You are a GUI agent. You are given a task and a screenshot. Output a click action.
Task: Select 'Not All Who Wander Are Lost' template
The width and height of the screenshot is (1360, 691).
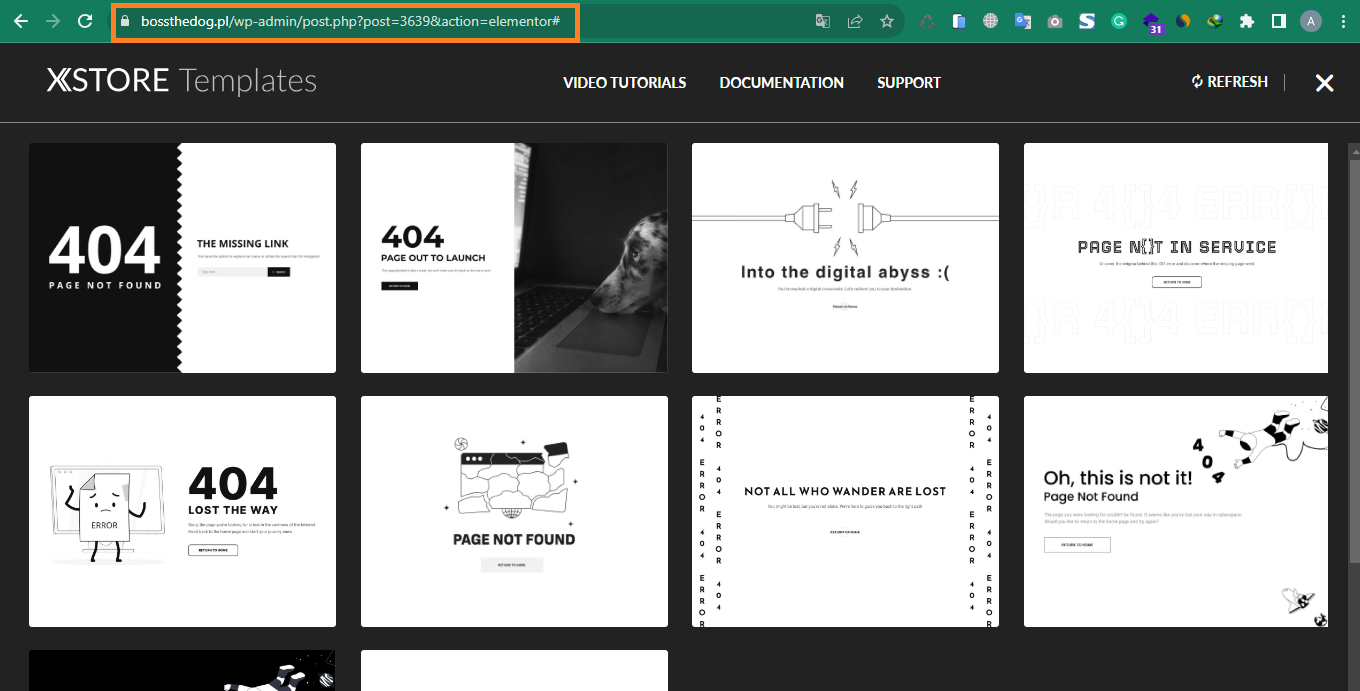[845, 511]
